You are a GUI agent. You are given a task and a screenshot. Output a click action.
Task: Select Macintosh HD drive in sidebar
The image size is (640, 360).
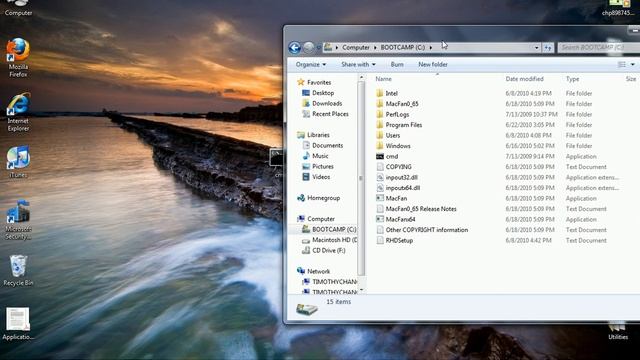(329, 240)
